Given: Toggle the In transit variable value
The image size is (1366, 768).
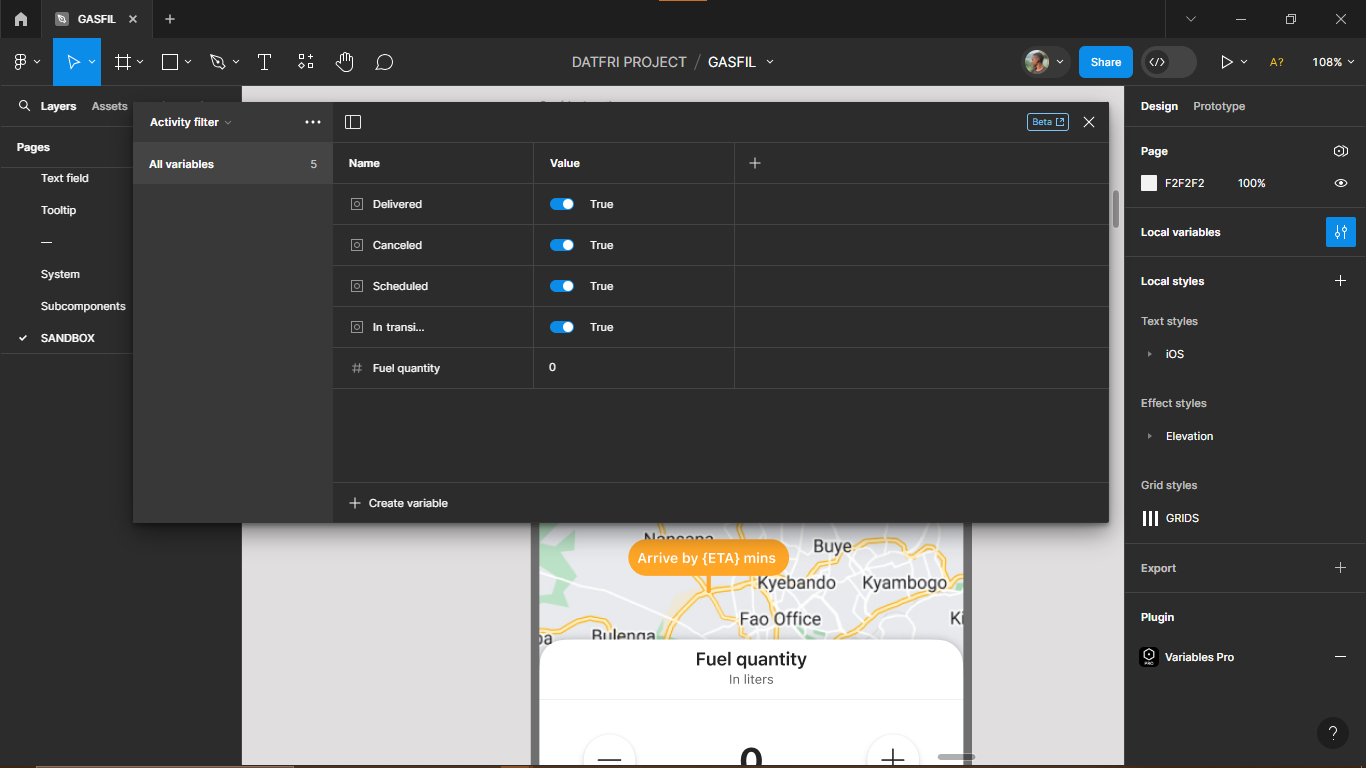Looking at the screenshot, I should pos(562,327).
